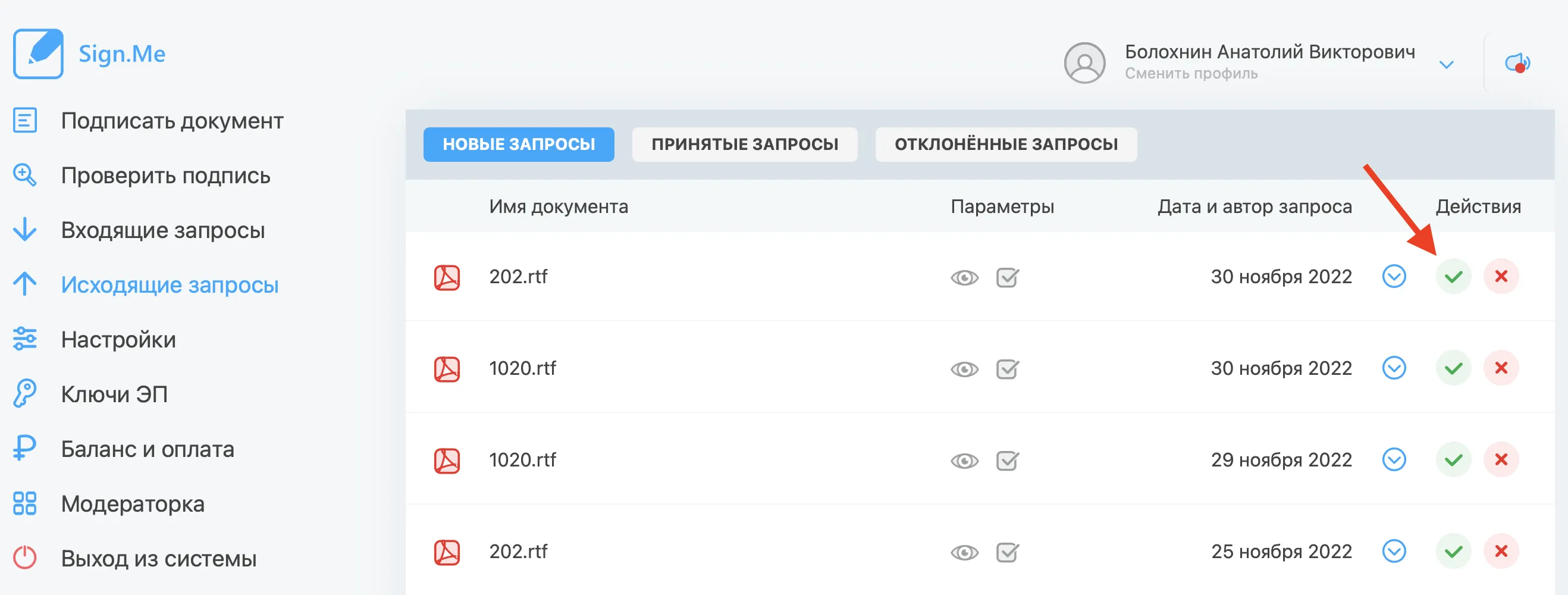Image resolution: width=1568 pixels, height=595 pixels.
Task: Toggle the eye icon for 1020.rtf dated 29 ноября
Action: point(964,461)
